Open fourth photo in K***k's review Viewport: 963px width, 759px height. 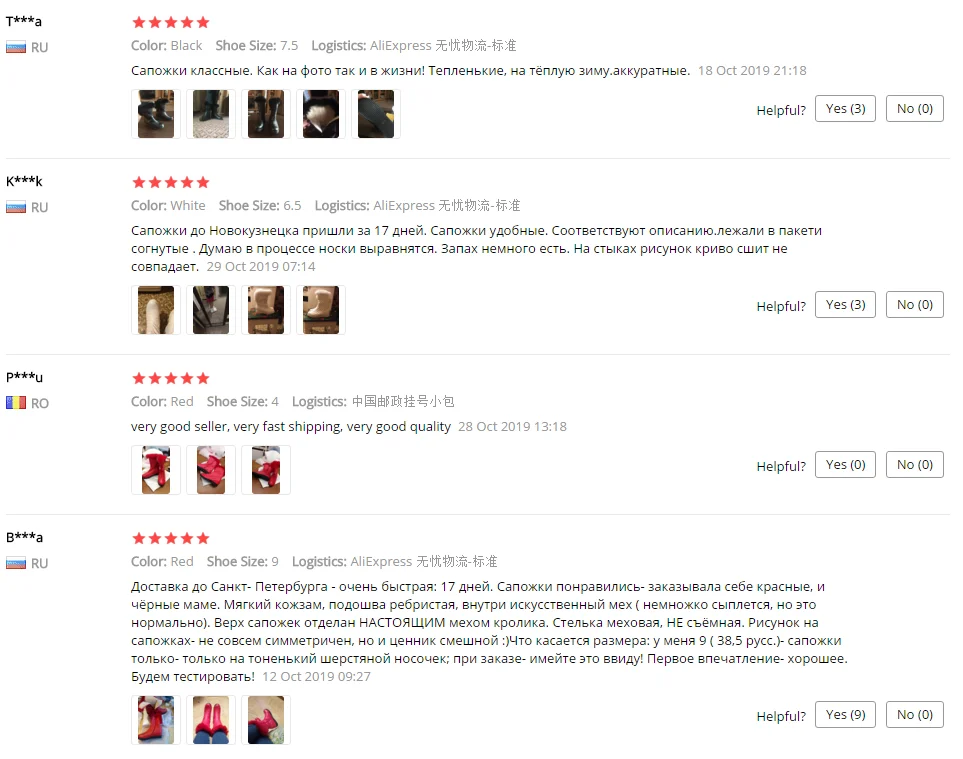tap(321, 310)
